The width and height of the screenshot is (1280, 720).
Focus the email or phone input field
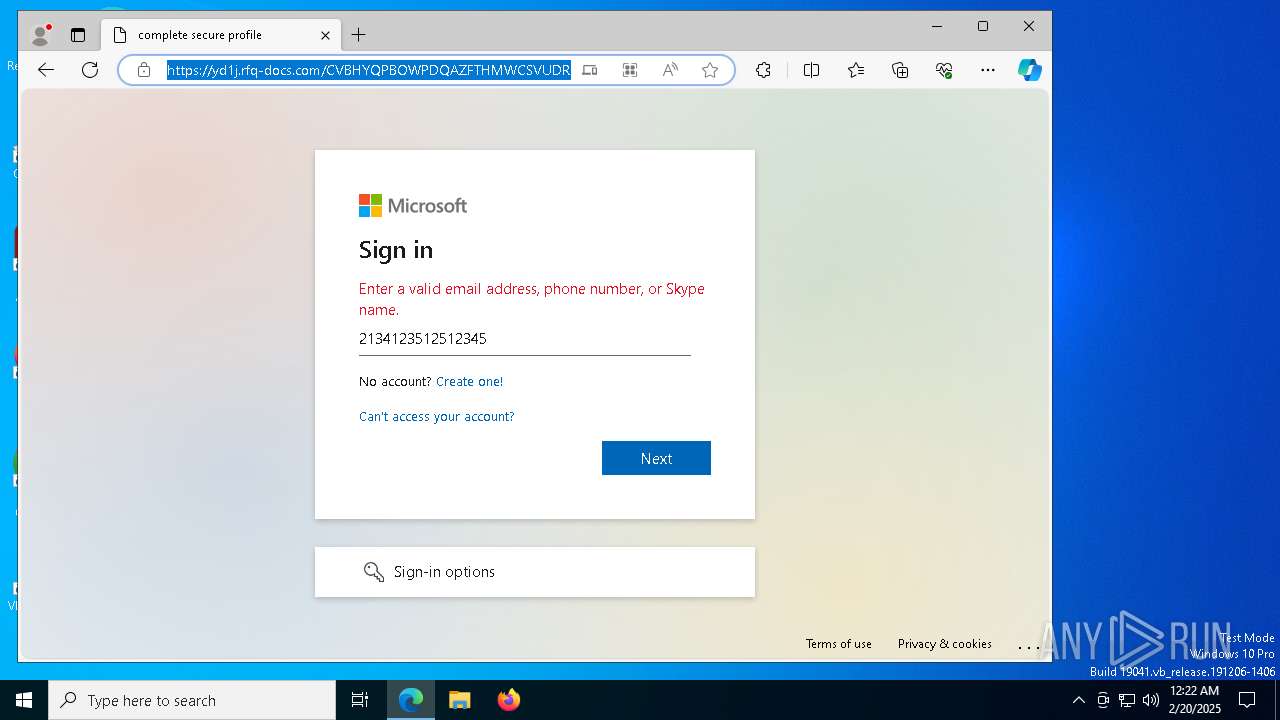(x=525, y=339)
